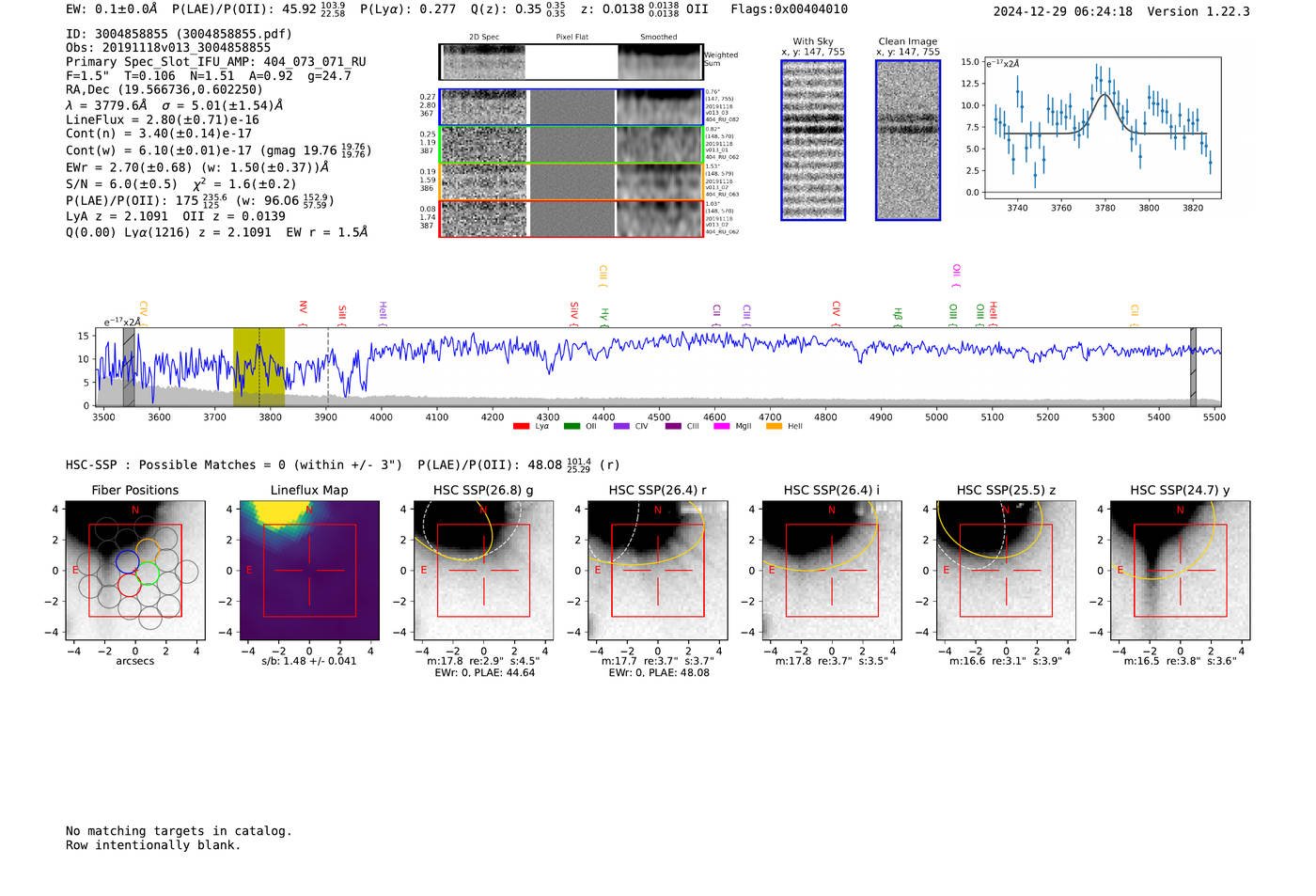The height and width of the screenshot is (896, 1316).
Task: Click the SiIV line marker above spectrum
Action: 574,313
